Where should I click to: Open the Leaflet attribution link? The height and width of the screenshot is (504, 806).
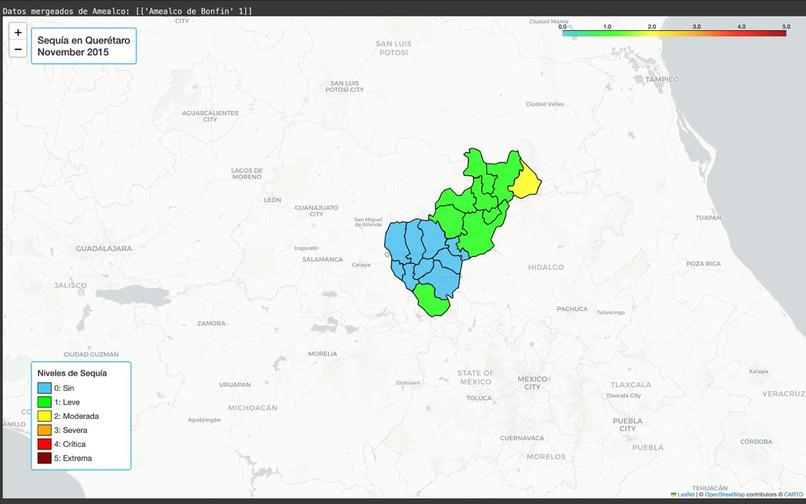686,495
